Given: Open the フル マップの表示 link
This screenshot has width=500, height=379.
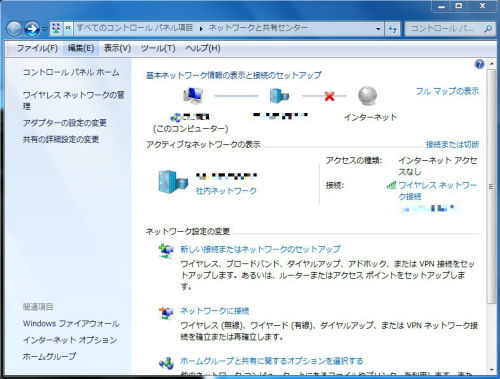Looking at the screenshot, I should click(x=447, y=91).
